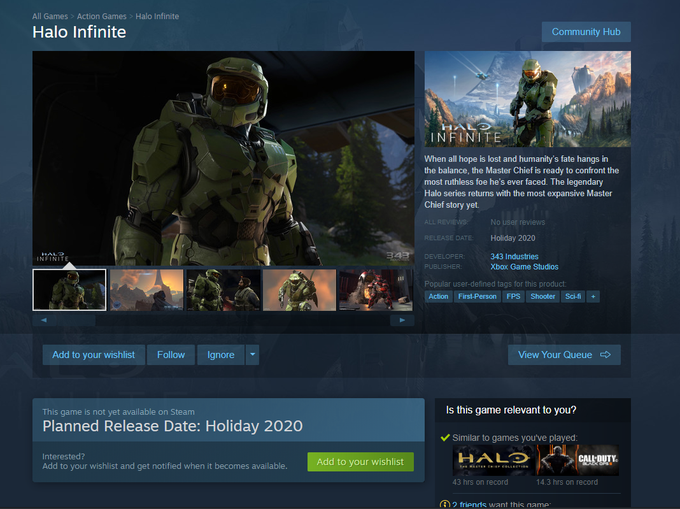Select the FPS tag
This screenshot has height=509, width=680.
(513, 297)
